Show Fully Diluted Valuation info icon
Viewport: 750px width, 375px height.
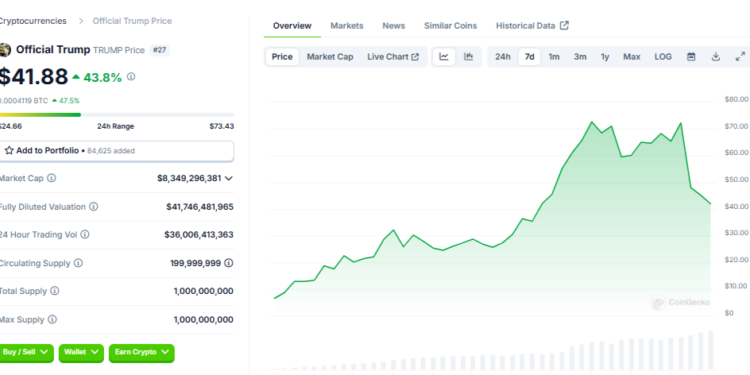pyautogui.click(x=94, y=207)
